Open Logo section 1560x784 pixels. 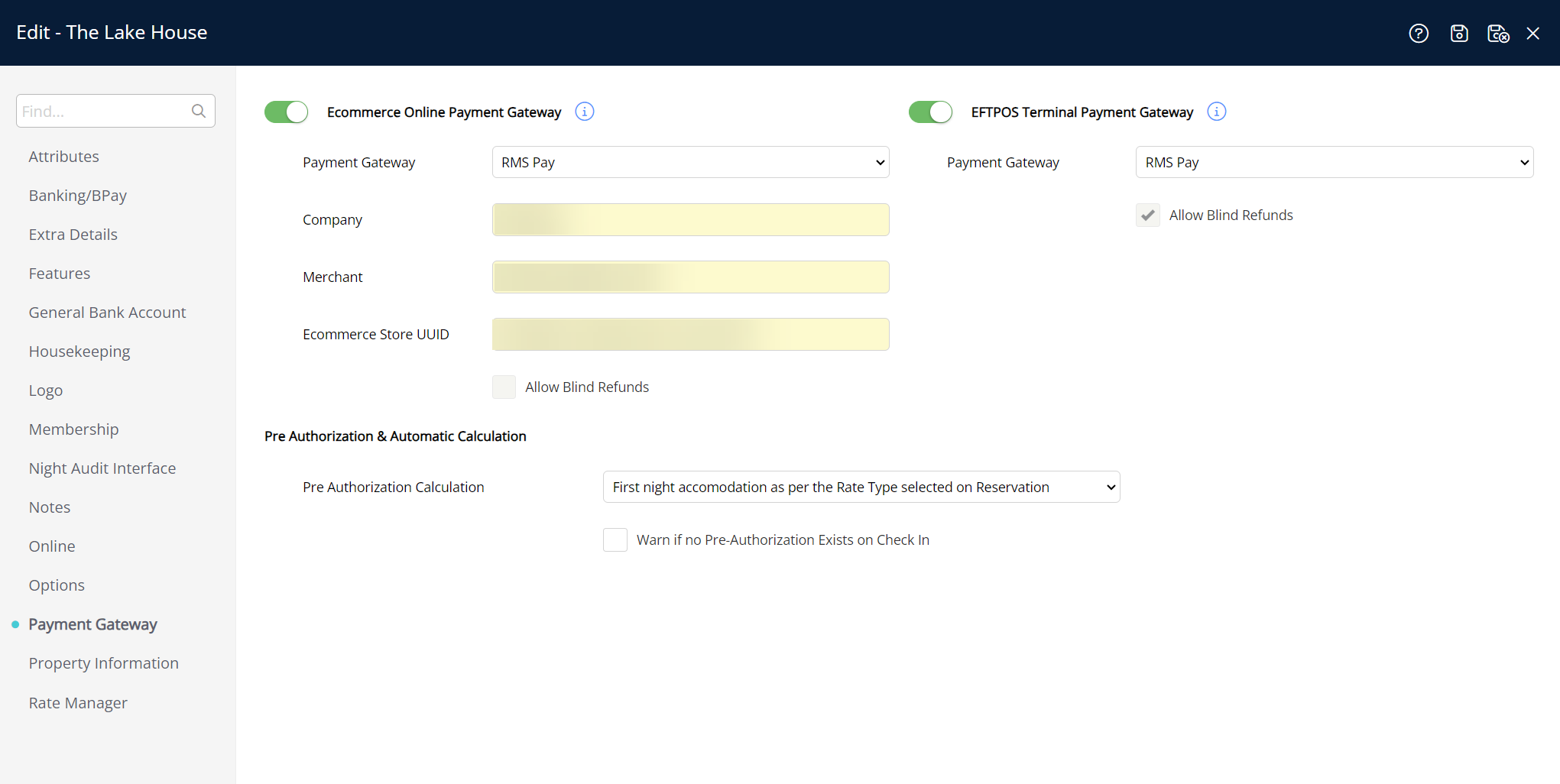click(x=46, y=390)
